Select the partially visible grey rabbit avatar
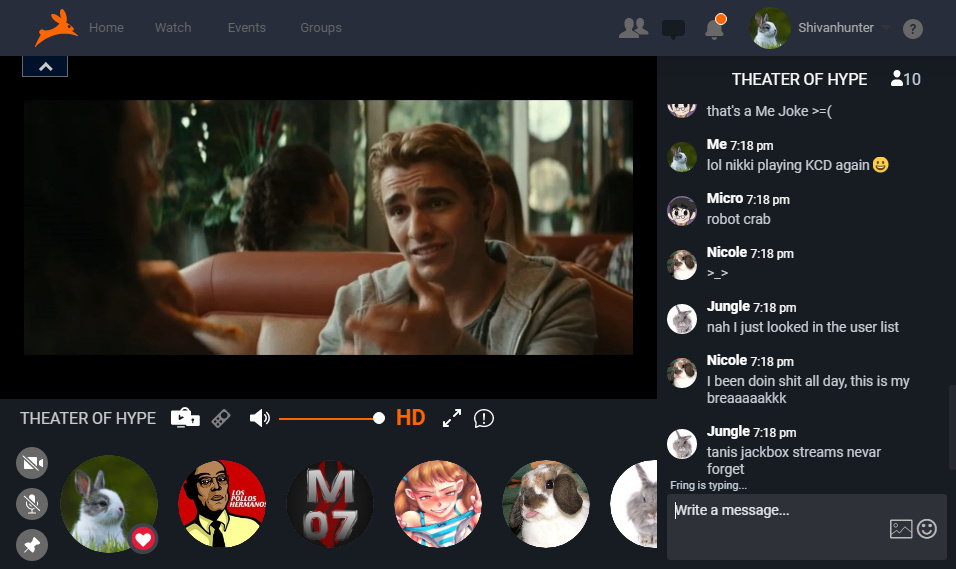This screenshot has width=956, height=569. 634,504
